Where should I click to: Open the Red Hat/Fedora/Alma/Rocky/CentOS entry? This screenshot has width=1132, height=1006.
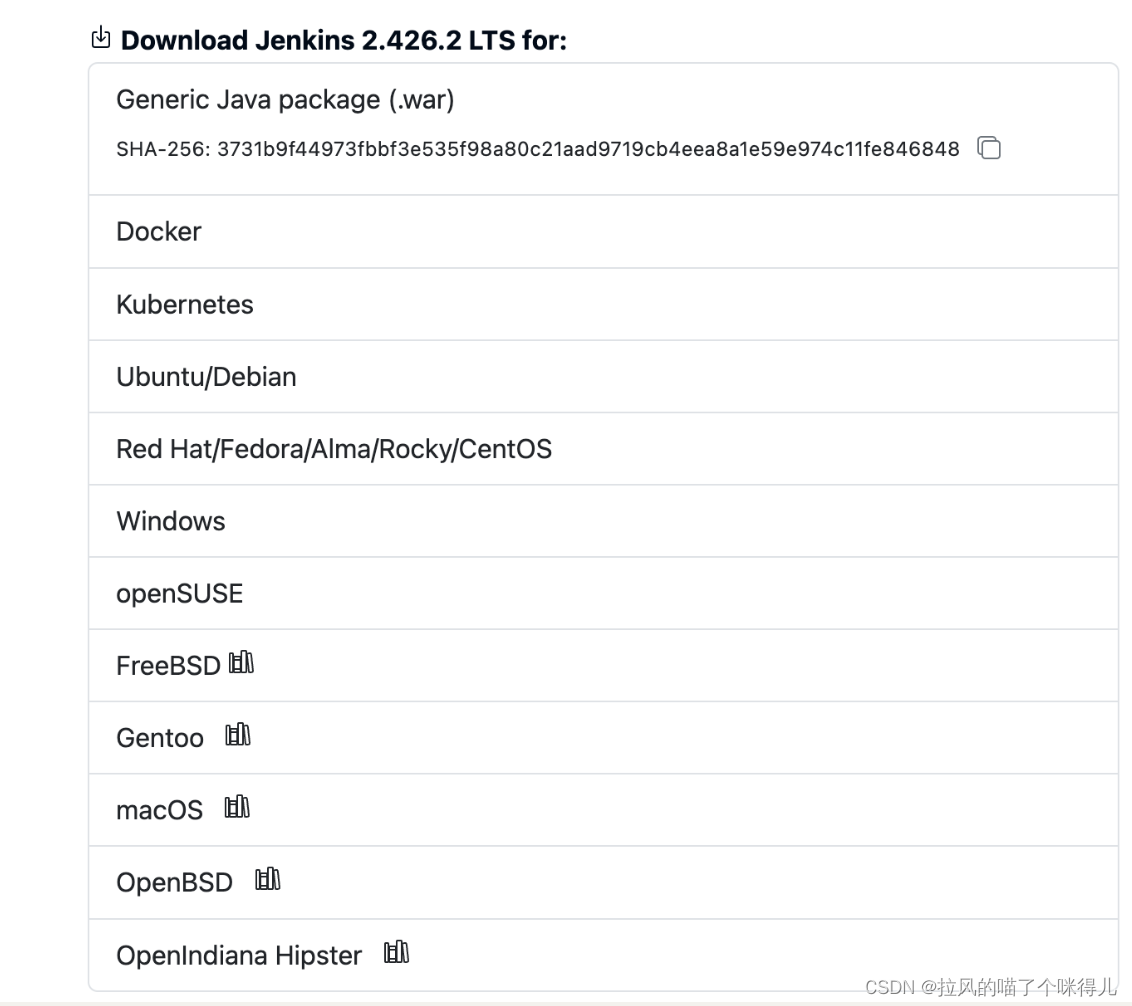[x=334, y=449]
